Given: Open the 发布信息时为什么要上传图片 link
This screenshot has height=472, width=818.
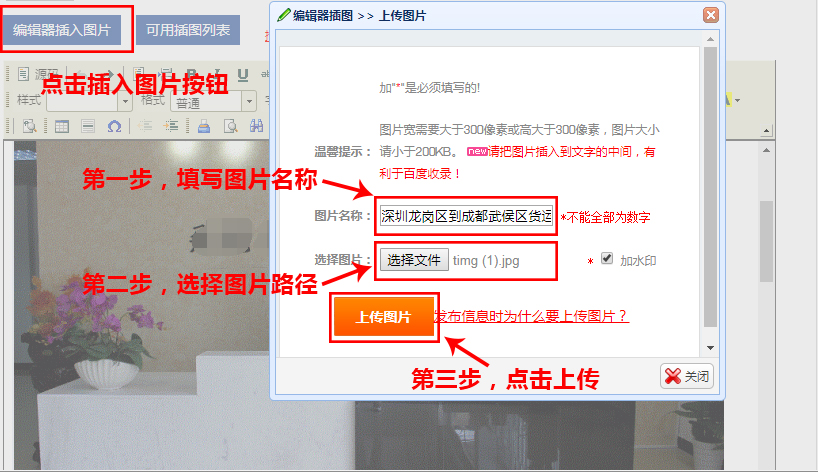Looking at the screenshot, I should (x=532, y=316).
